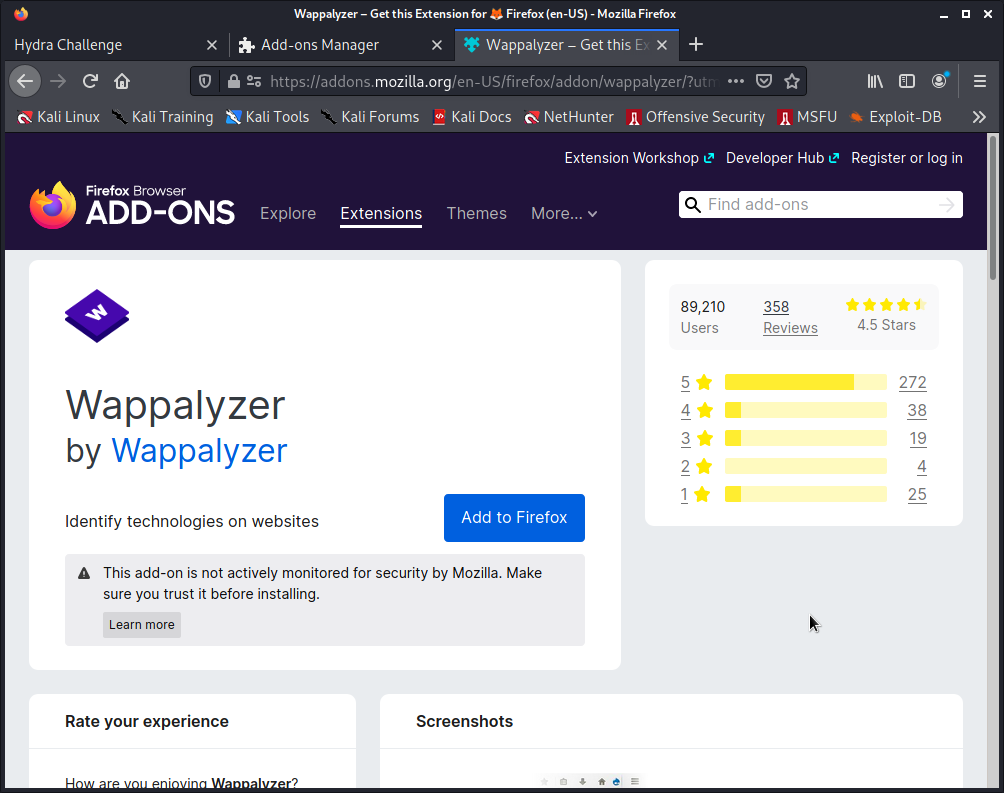Open the Firefox home page
The height and width of the screenshot is (793, 1004).
122,81
